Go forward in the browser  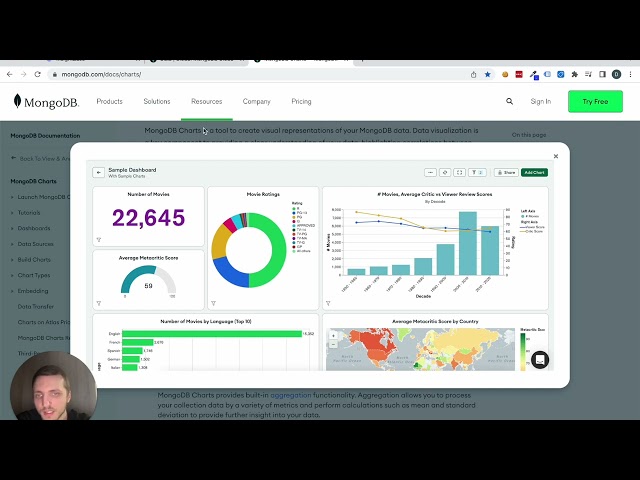[x=24, y=74]
